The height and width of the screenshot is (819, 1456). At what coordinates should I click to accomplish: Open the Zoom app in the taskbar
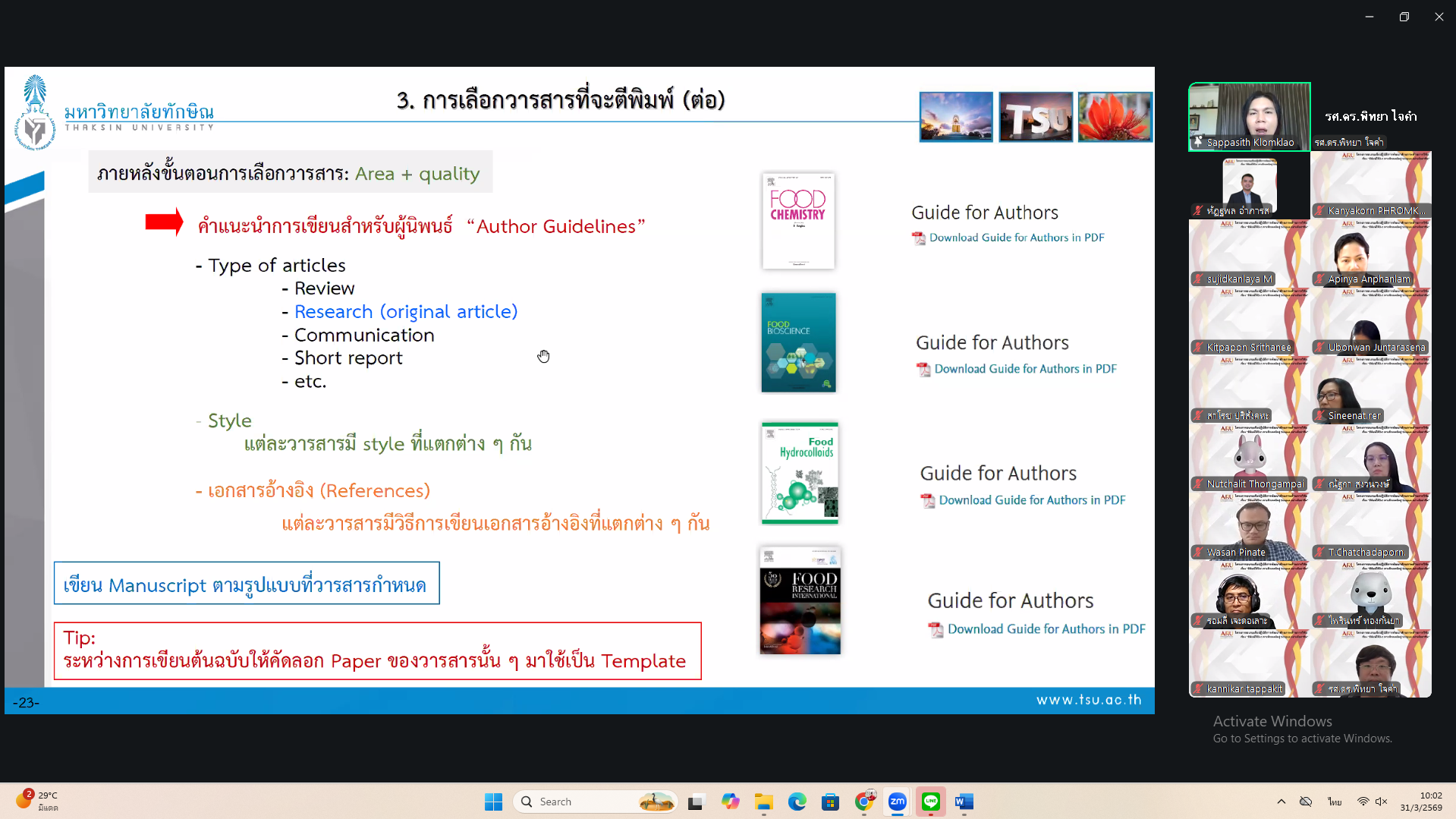897,802
